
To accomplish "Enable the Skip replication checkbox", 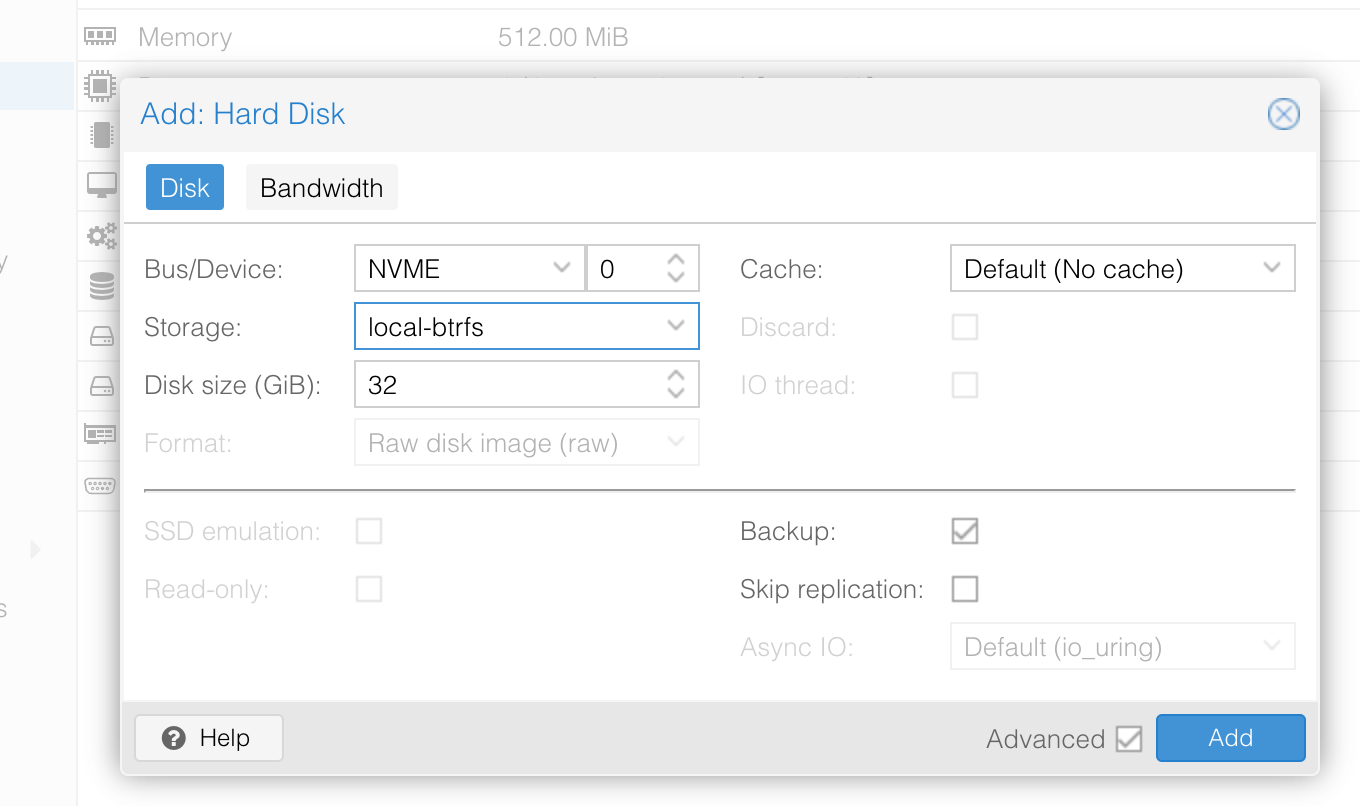I will (x=965, y=589).
